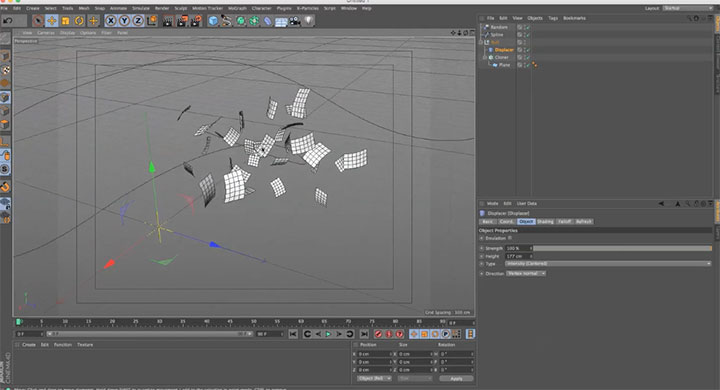Viewport: 720px width, 390px height.
Task: Open the Simulate menu
Action: (x=141, y=8)
